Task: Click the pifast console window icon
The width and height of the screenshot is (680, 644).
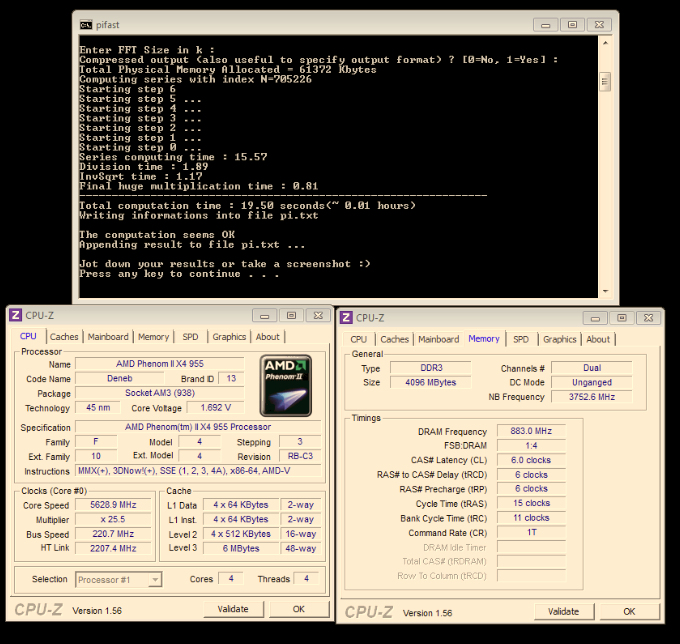Action: coord(86,25)
